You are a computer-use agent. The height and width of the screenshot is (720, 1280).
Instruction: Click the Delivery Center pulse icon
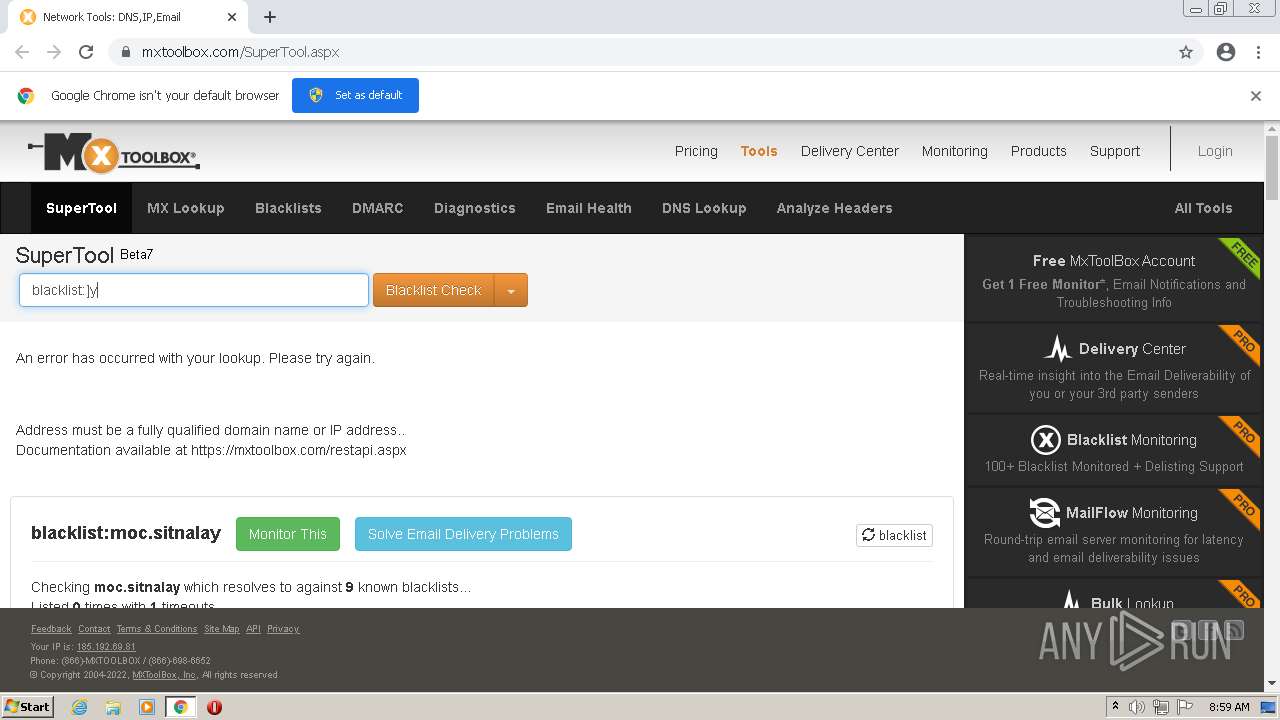click(x=1058, y=349)
